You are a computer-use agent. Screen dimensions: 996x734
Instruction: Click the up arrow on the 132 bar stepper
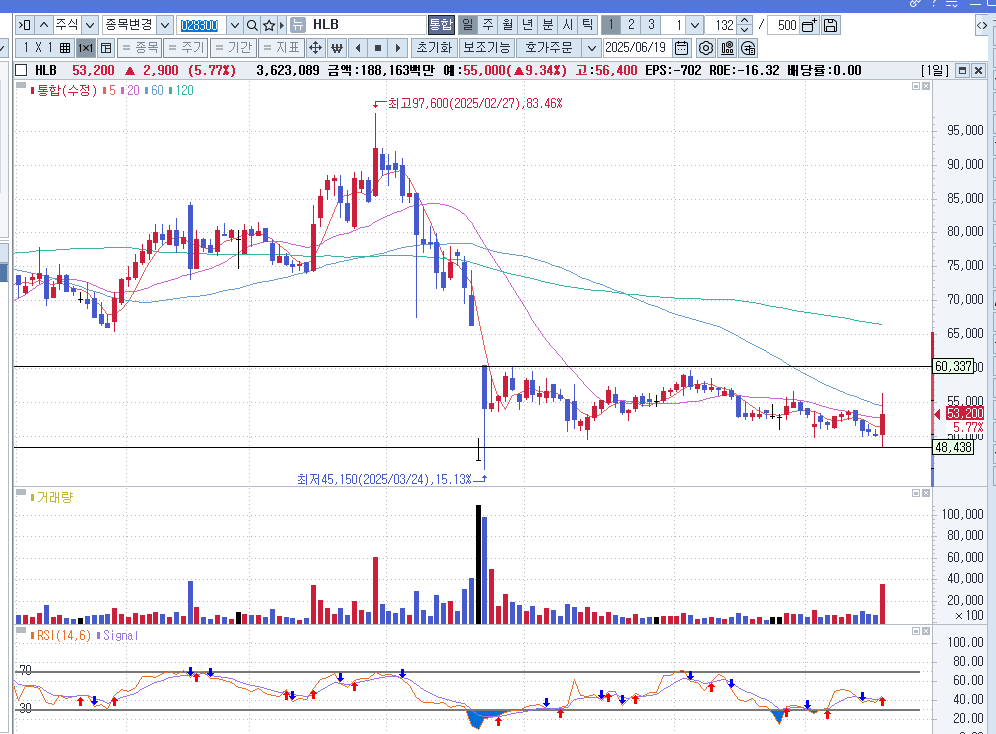pyautogui.click(x=745, y=21)
